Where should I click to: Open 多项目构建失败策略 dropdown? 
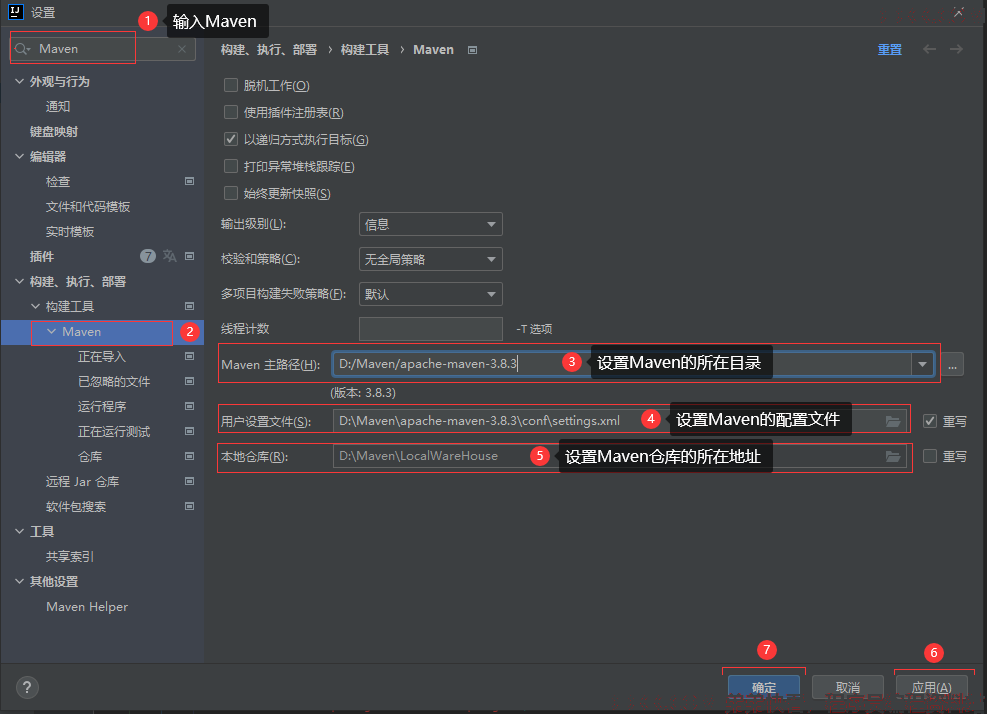click(x=431, y=294)
